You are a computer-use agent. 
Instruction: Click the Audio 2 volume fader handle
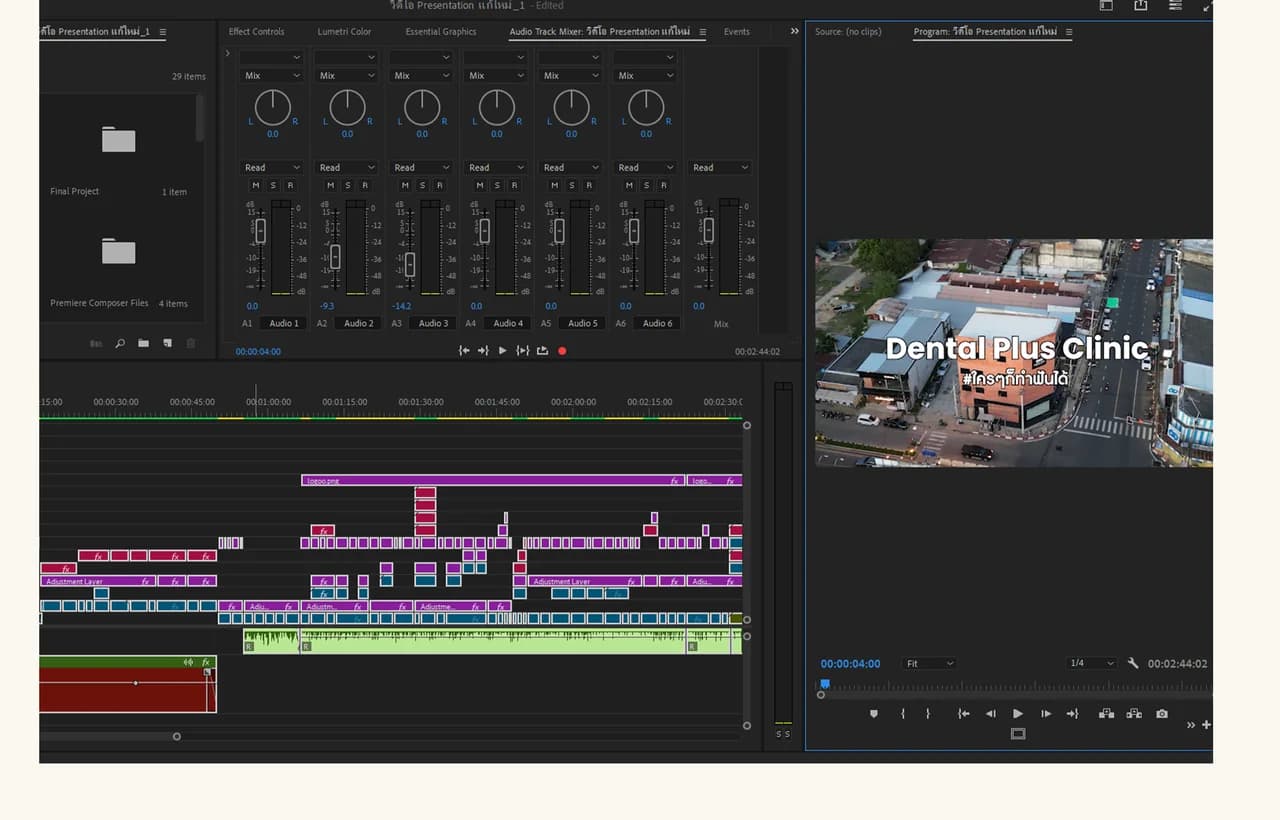[x=335, y=256]
